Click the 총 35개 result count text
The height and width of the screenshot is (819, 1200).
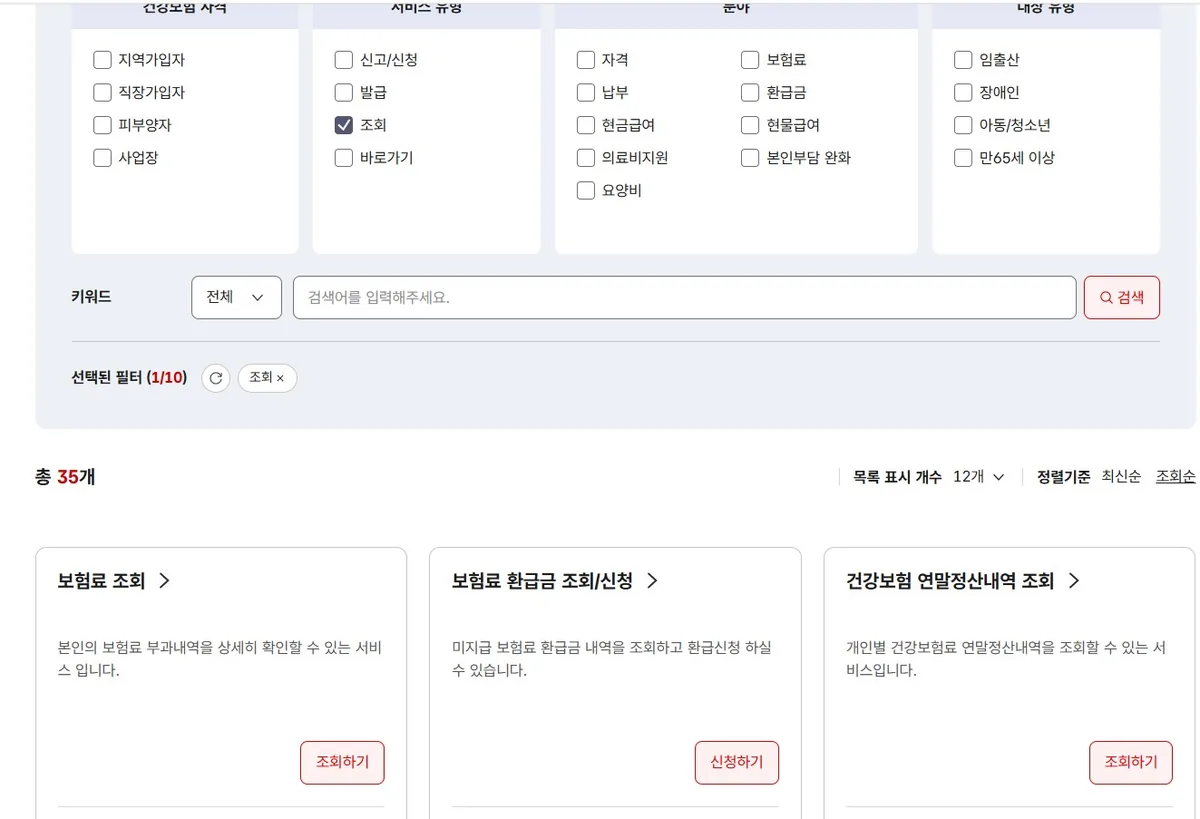point(65,477)
